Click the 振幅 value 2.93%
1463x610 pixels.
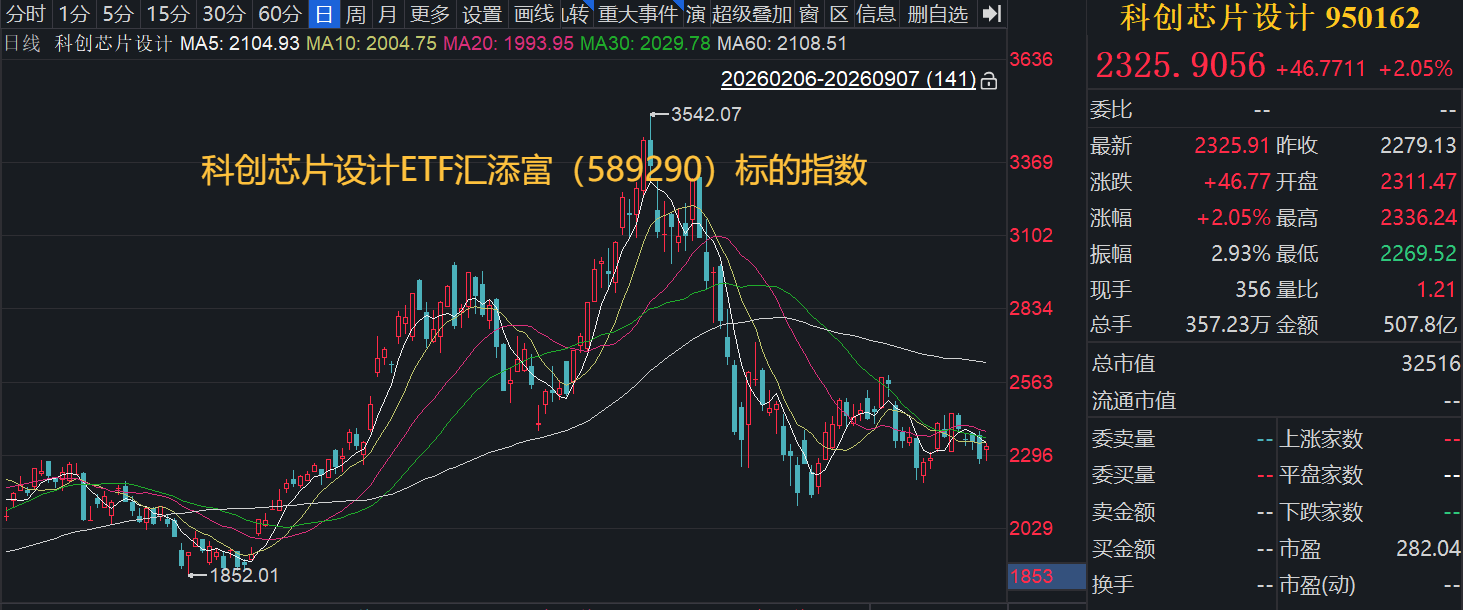coord(1241,254)
